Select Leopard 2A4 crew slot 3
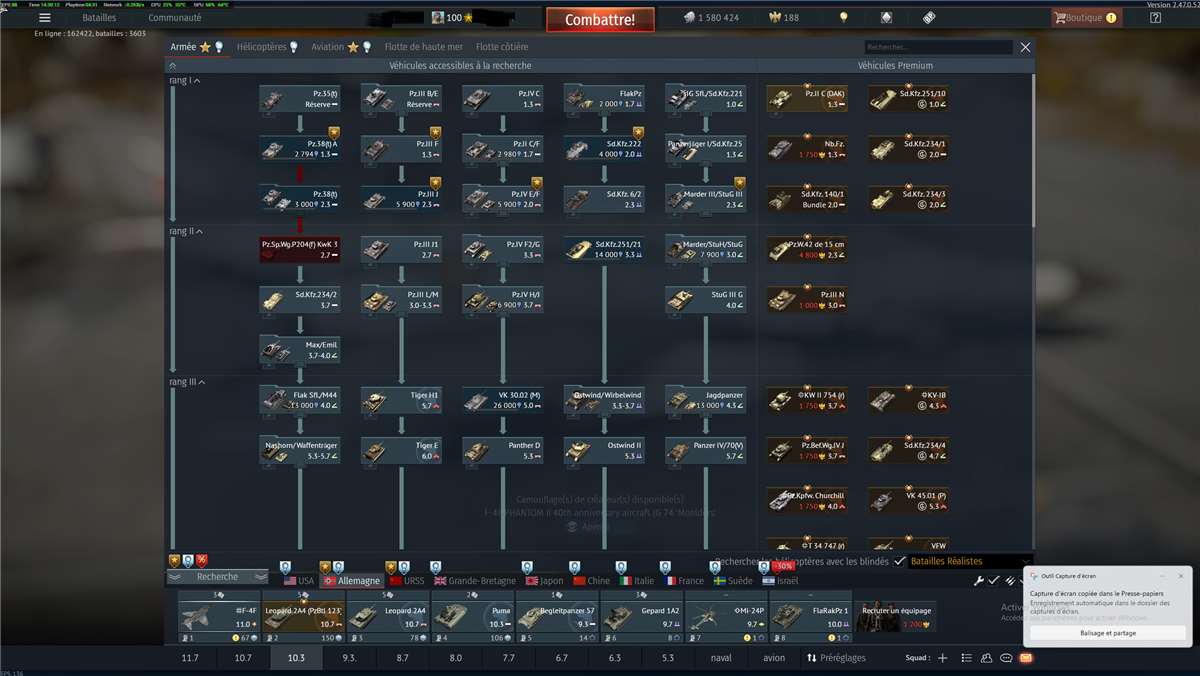Screen dimensions: 1200x676 click(387, 617)
